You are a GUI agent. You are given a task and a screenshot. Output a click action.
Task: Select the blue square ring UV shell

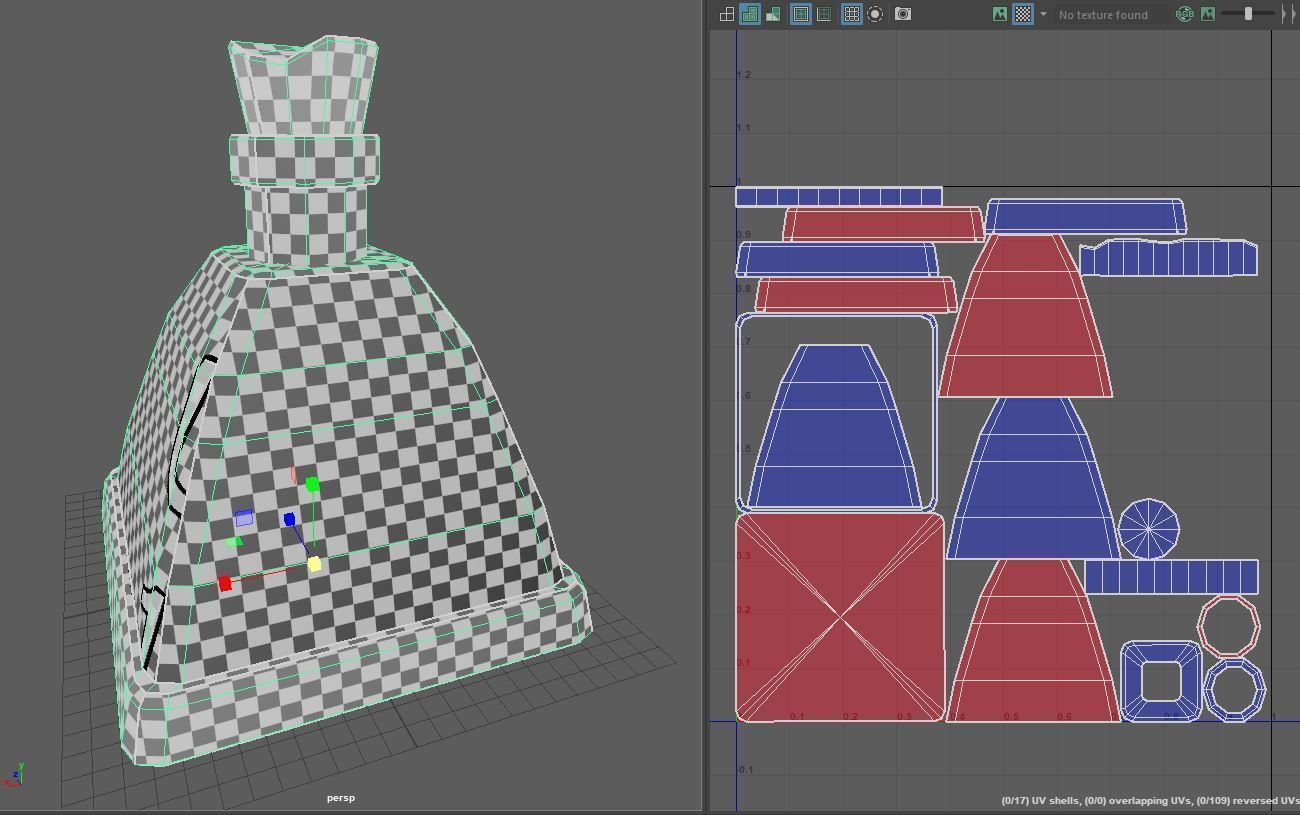(x=1161, y=682)
